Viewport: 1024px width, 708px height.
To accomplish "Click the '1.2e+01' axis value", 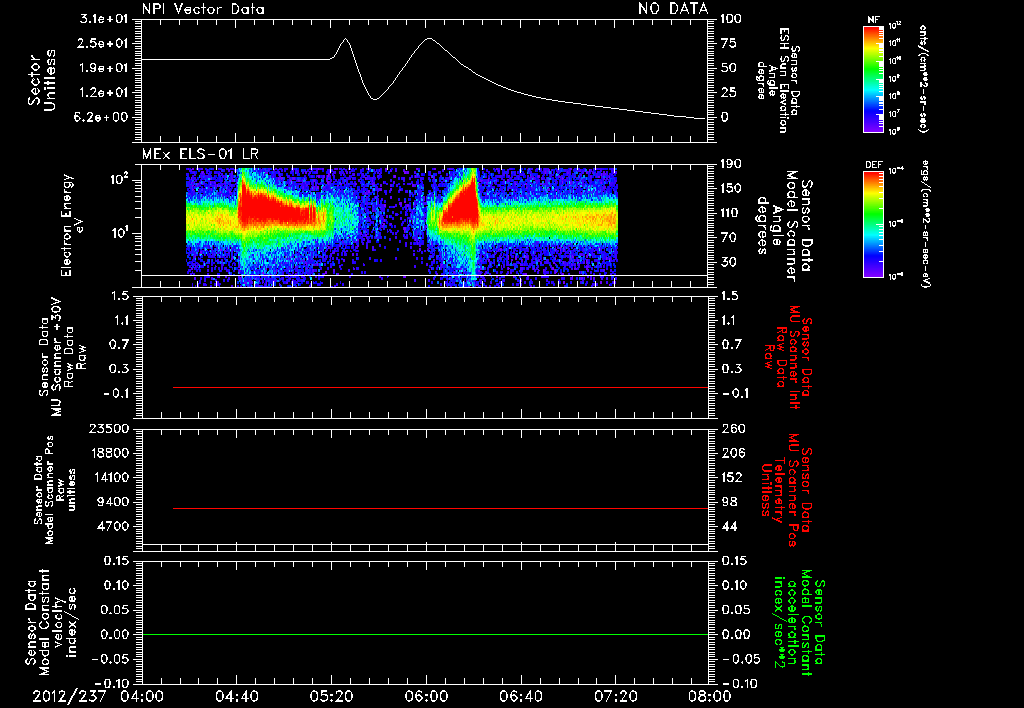I will 104,93.
